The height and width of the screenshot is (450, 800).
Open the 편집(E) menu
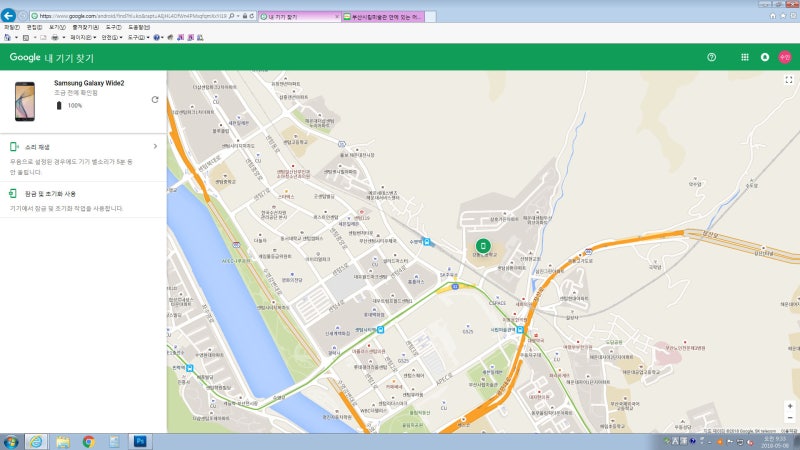pyautogui.click(x=34, y=27)
